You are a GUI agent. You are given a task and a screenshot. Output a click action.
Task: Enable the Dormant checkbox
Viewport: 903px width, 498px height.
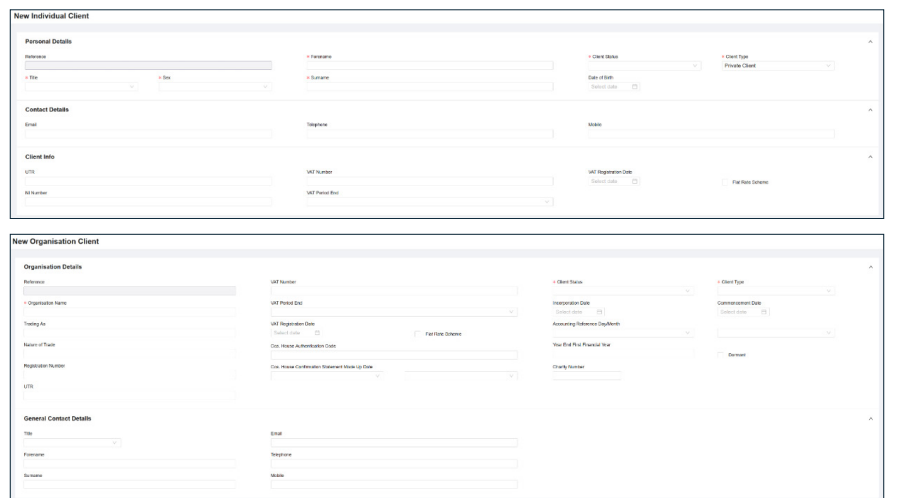[721, 355]
